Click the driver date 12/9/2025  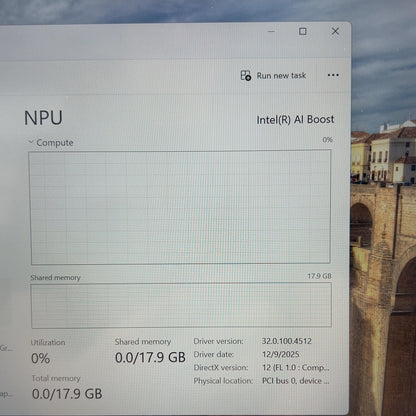281,354
